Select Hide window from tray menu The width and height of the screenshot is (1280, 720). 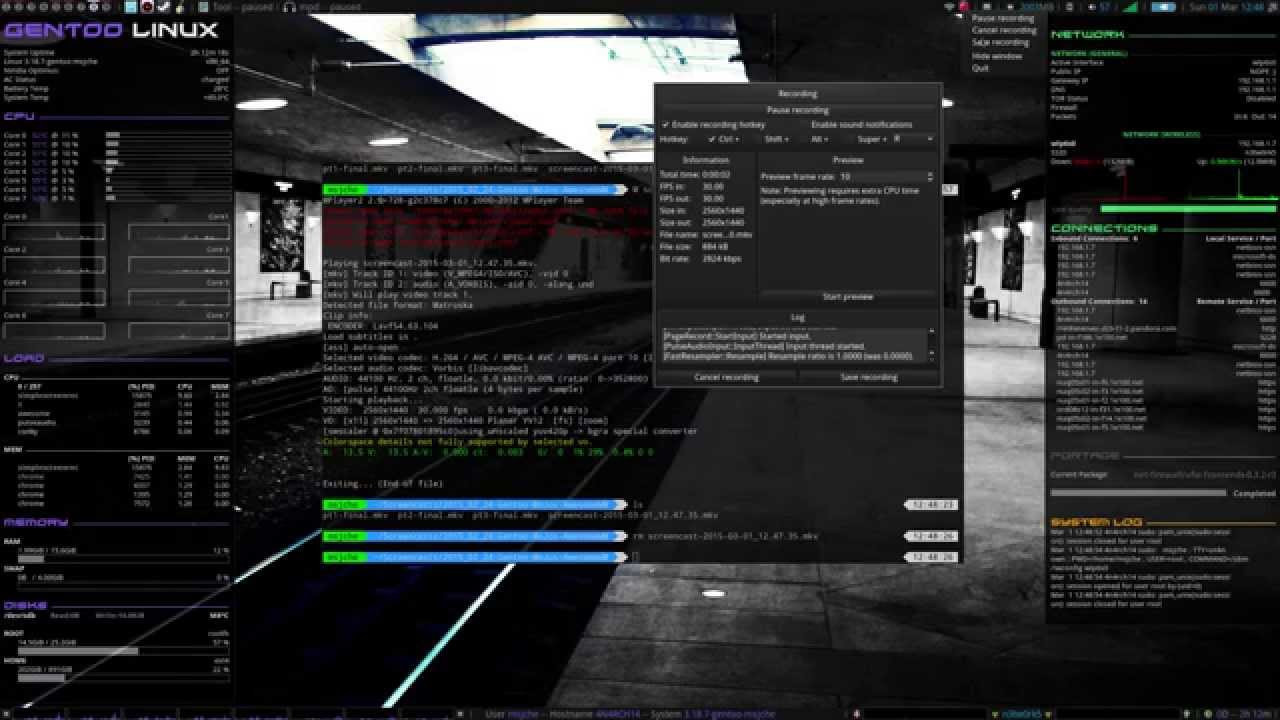coord(997,56)
